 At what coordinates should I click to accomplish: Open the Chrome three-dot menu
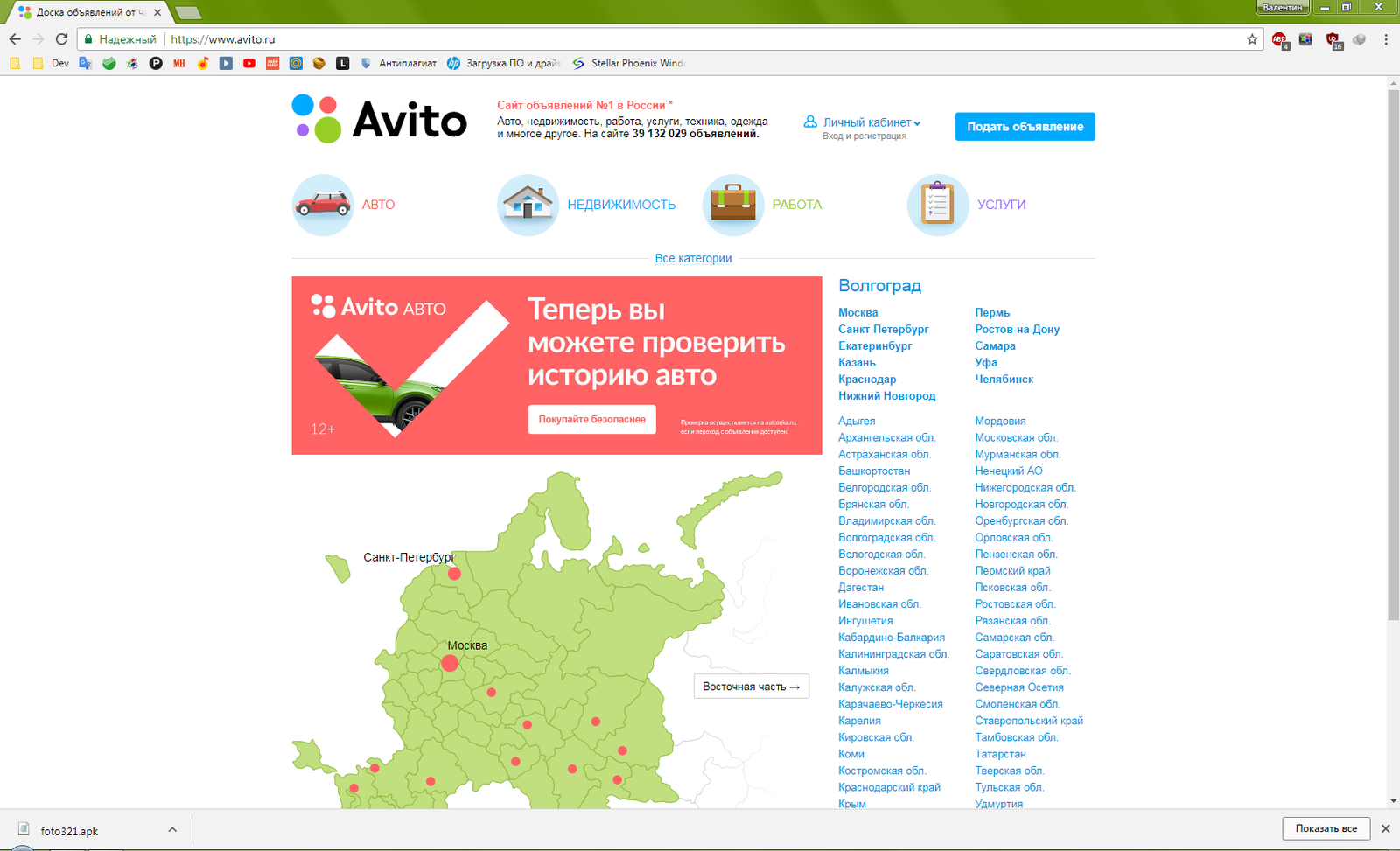1386,39
